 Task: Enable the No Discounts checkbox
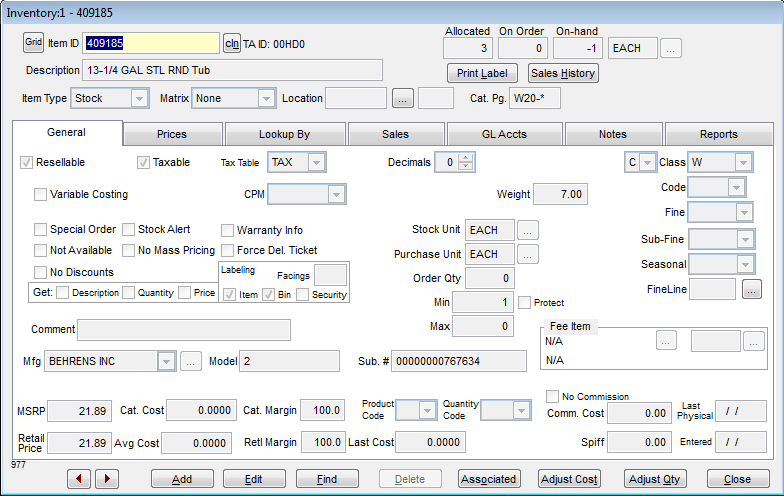pyautogui.click(x=40, y=272)
